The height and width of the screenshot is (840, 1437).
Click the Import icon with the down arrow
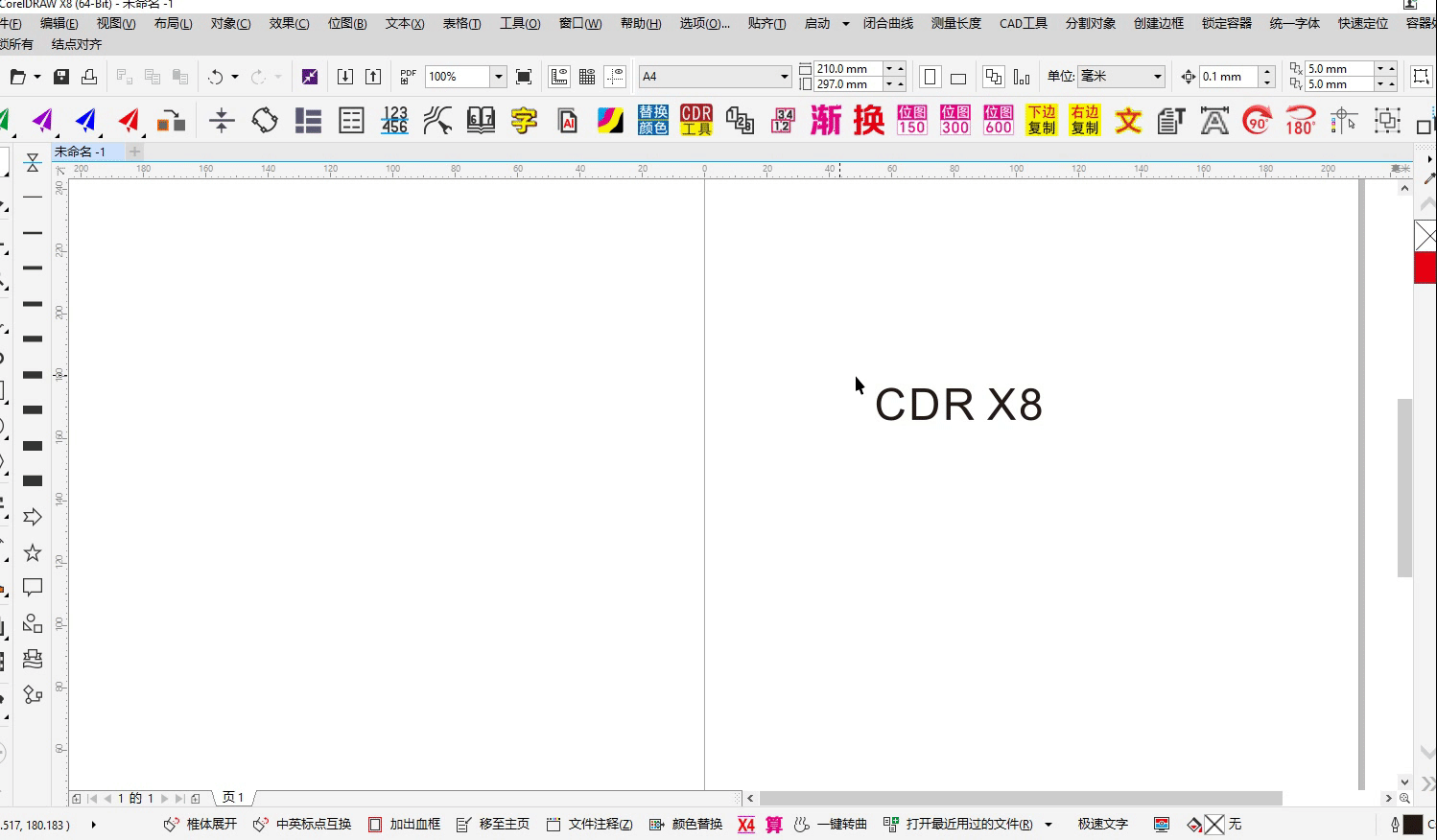(x=345, y=77)
